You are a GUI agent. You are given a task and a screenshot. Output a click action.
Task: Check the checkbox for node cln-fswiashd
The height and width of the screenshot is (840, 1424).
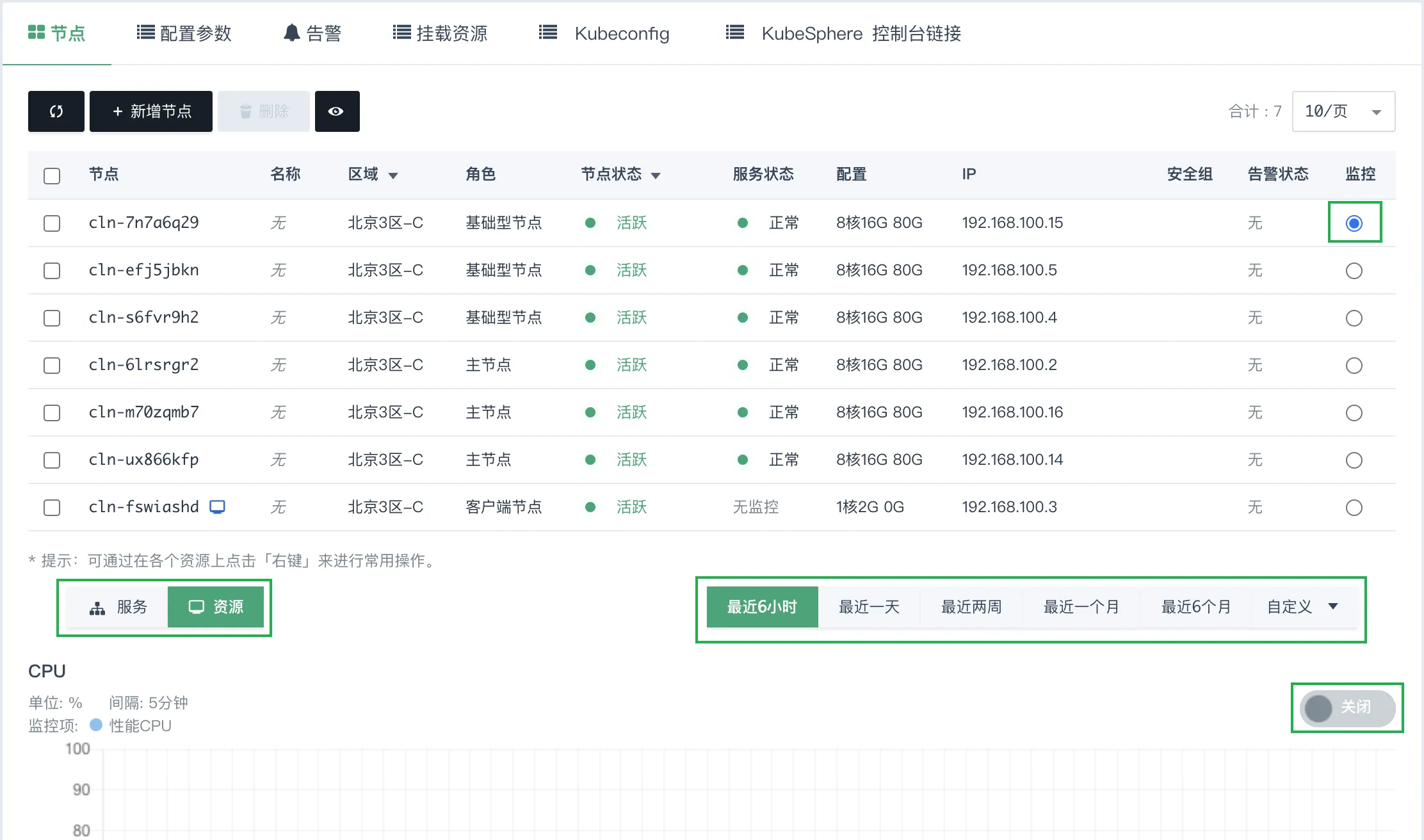tap(52, 507)
